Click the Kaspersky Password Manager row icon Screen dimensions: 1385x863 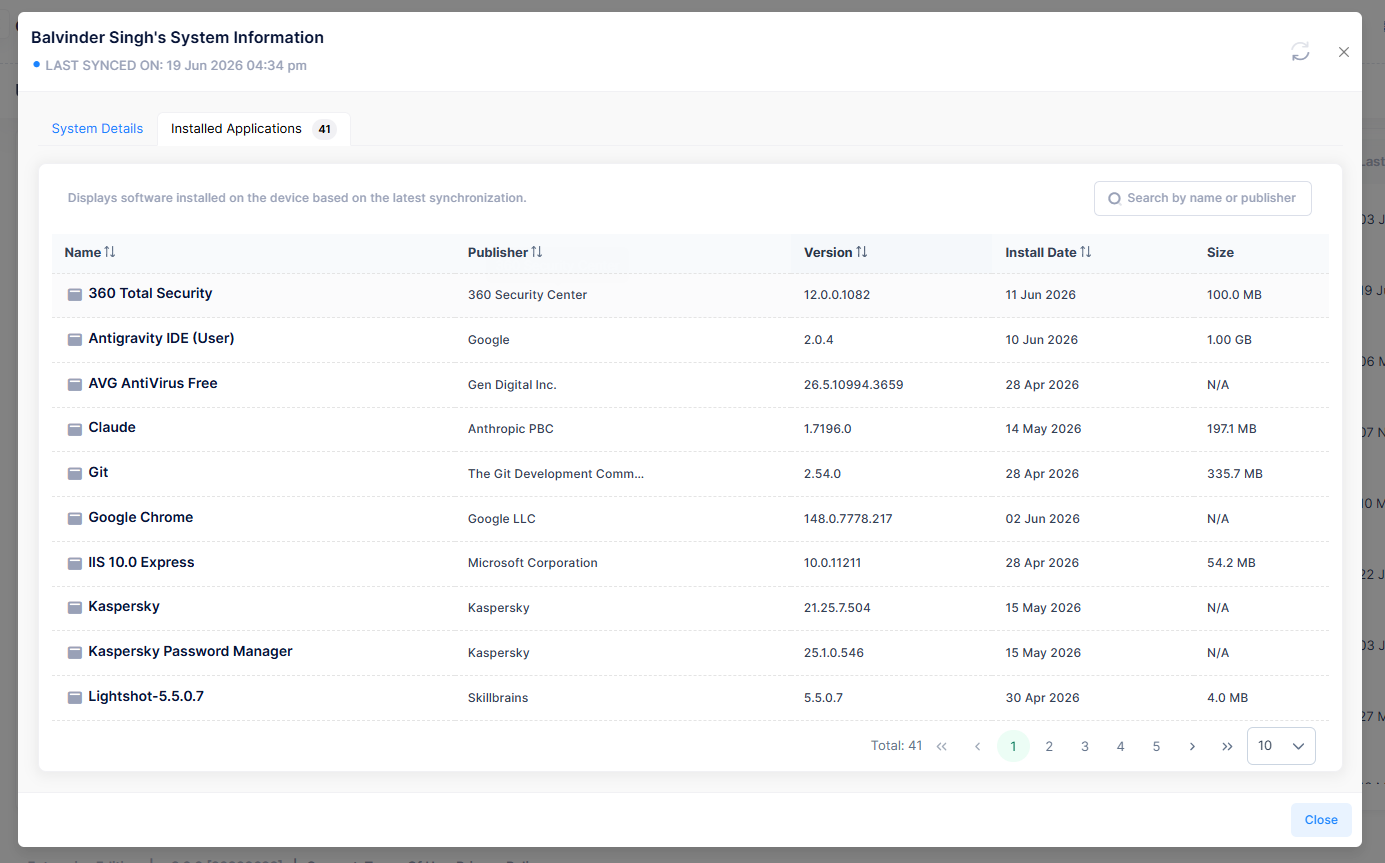click(75, 653)
